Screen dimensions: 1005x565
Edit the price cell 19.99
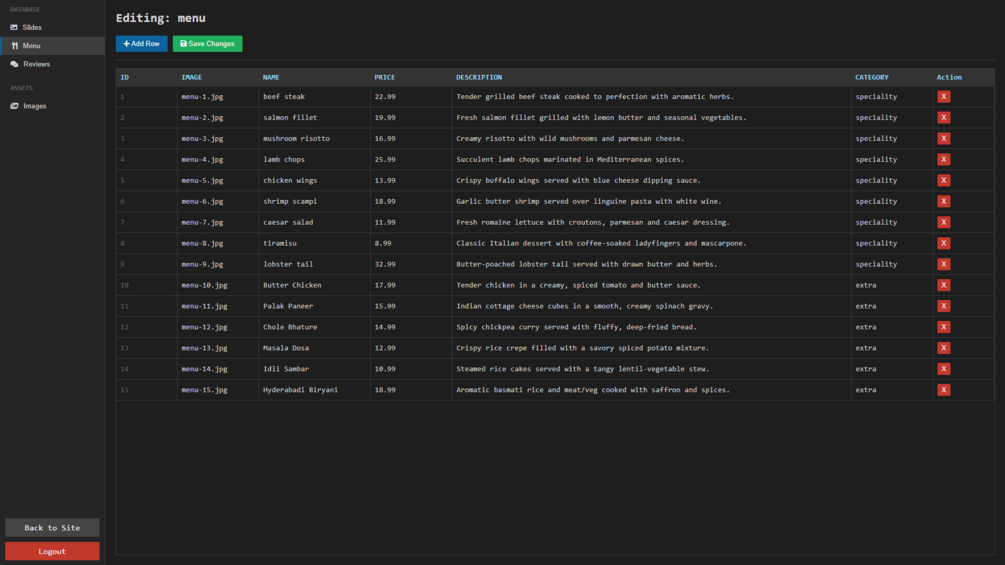pyautogui.click(x=411, y=118)
